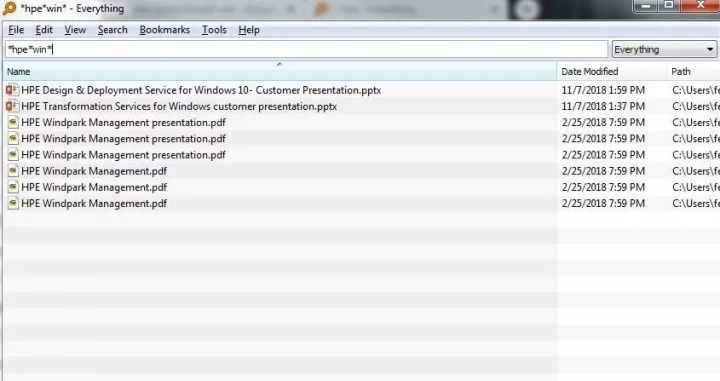Sort results by Date Modified column header
The image size is (720, 381).
(612, 71)
